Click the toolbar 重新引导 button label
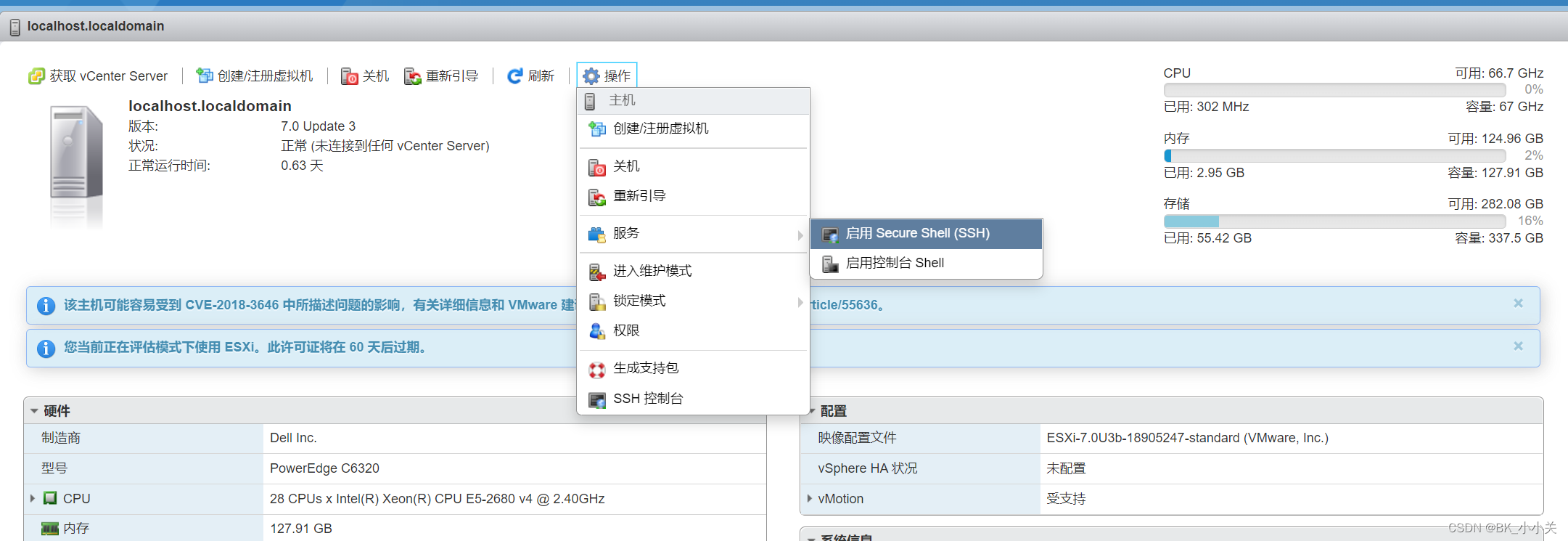Viewport: 1568px width, 541px height. (x=452, y=76)
